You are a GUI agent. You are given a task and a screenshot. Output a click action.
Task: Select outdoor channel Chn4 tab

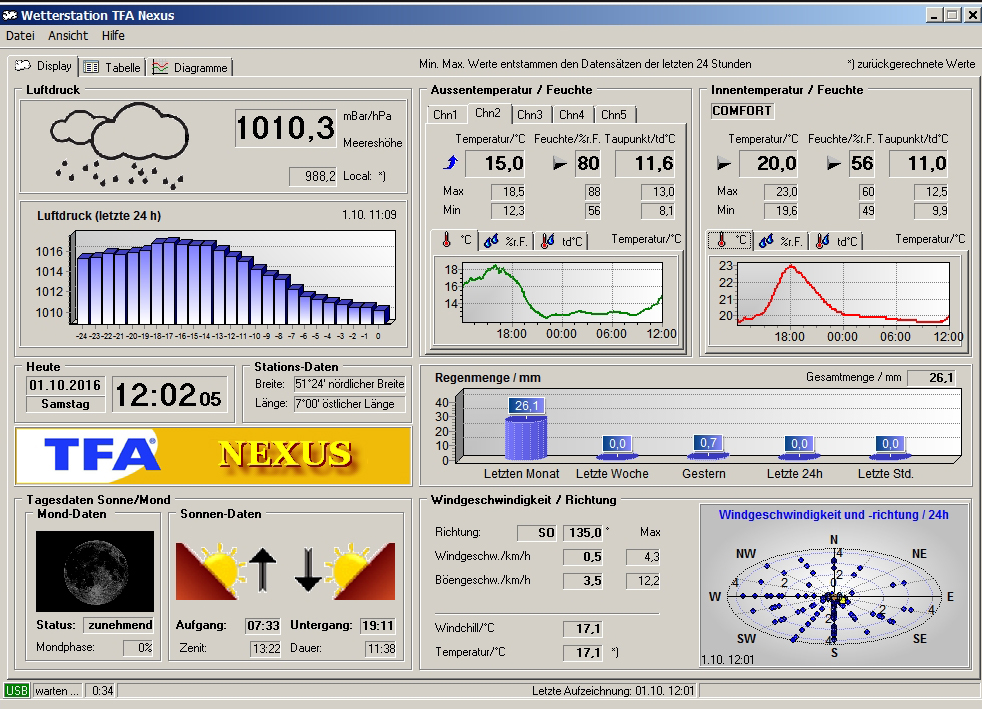572,115
